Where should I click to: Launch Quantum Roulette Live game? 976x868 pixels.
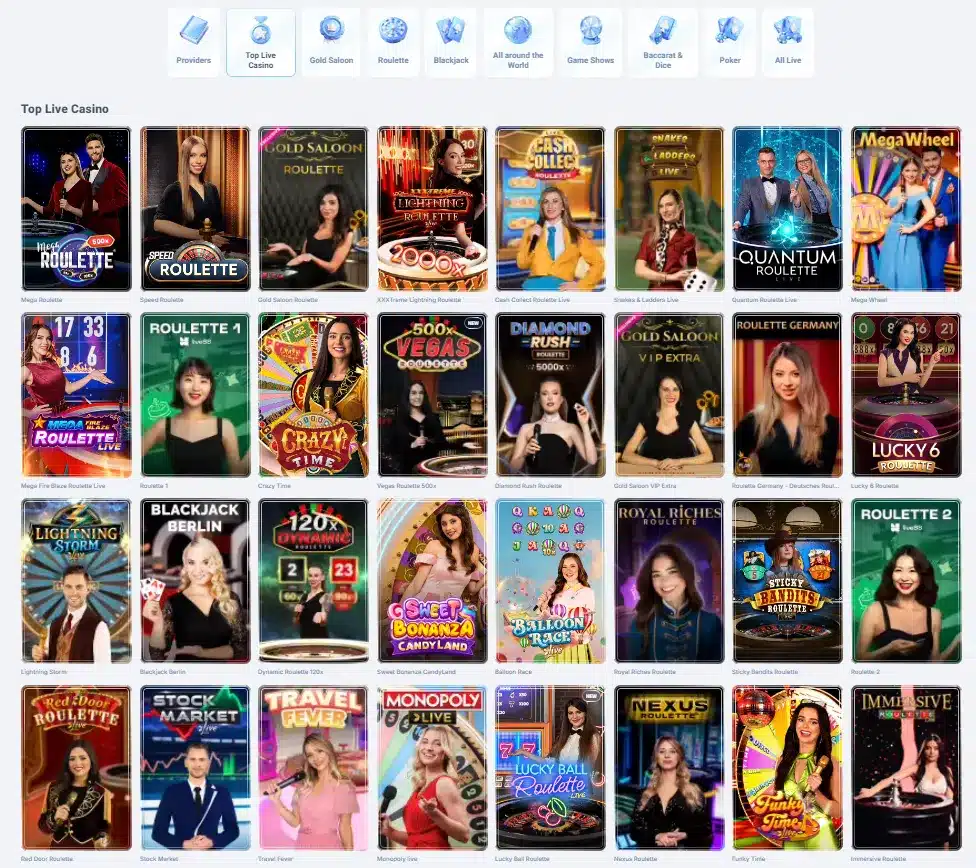[787, 209]
